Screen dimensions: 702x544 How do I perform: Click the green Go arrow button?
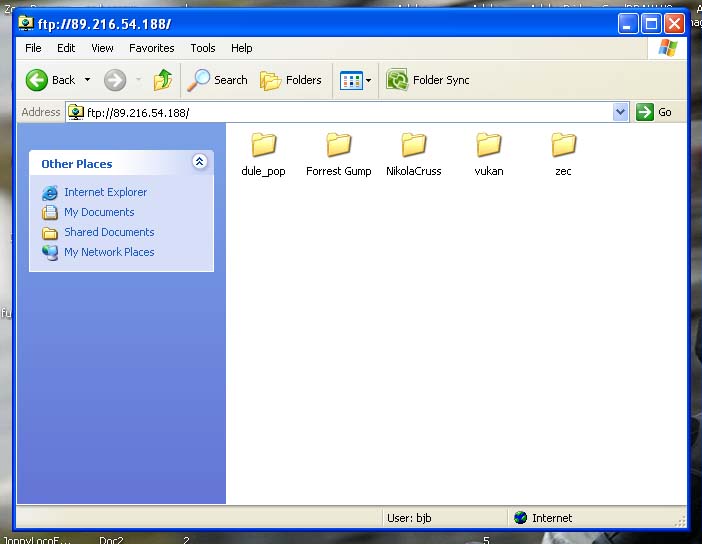pyautogui.click(x=645, y=112)
